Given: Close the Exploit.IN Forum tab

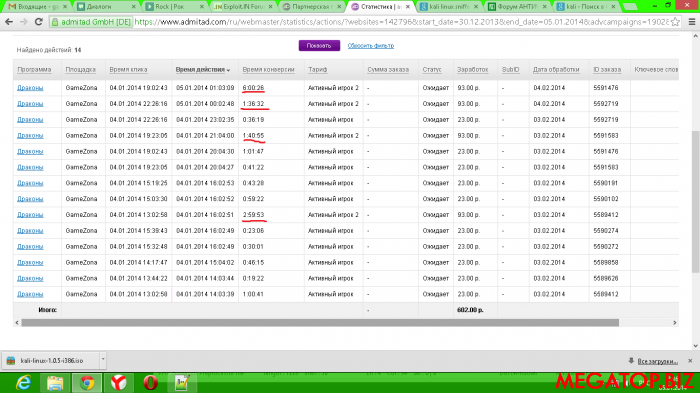Looking at the screenshot, I should (x=271, y=7).
